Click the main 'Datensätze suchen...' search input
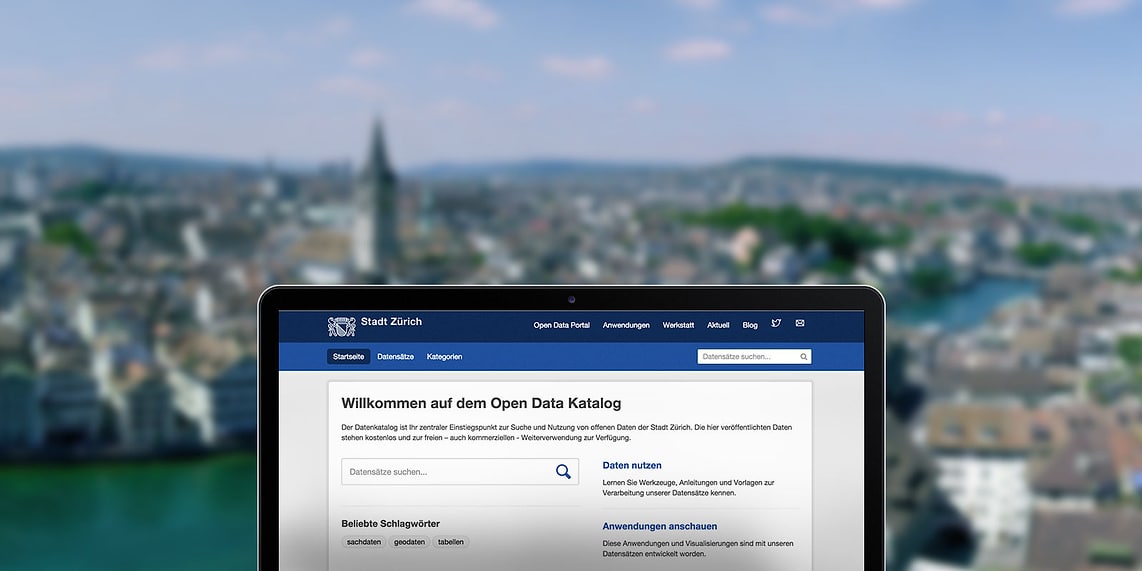Image resolution: width=1142 pixels, height=571 pixels. pos(445,472)
